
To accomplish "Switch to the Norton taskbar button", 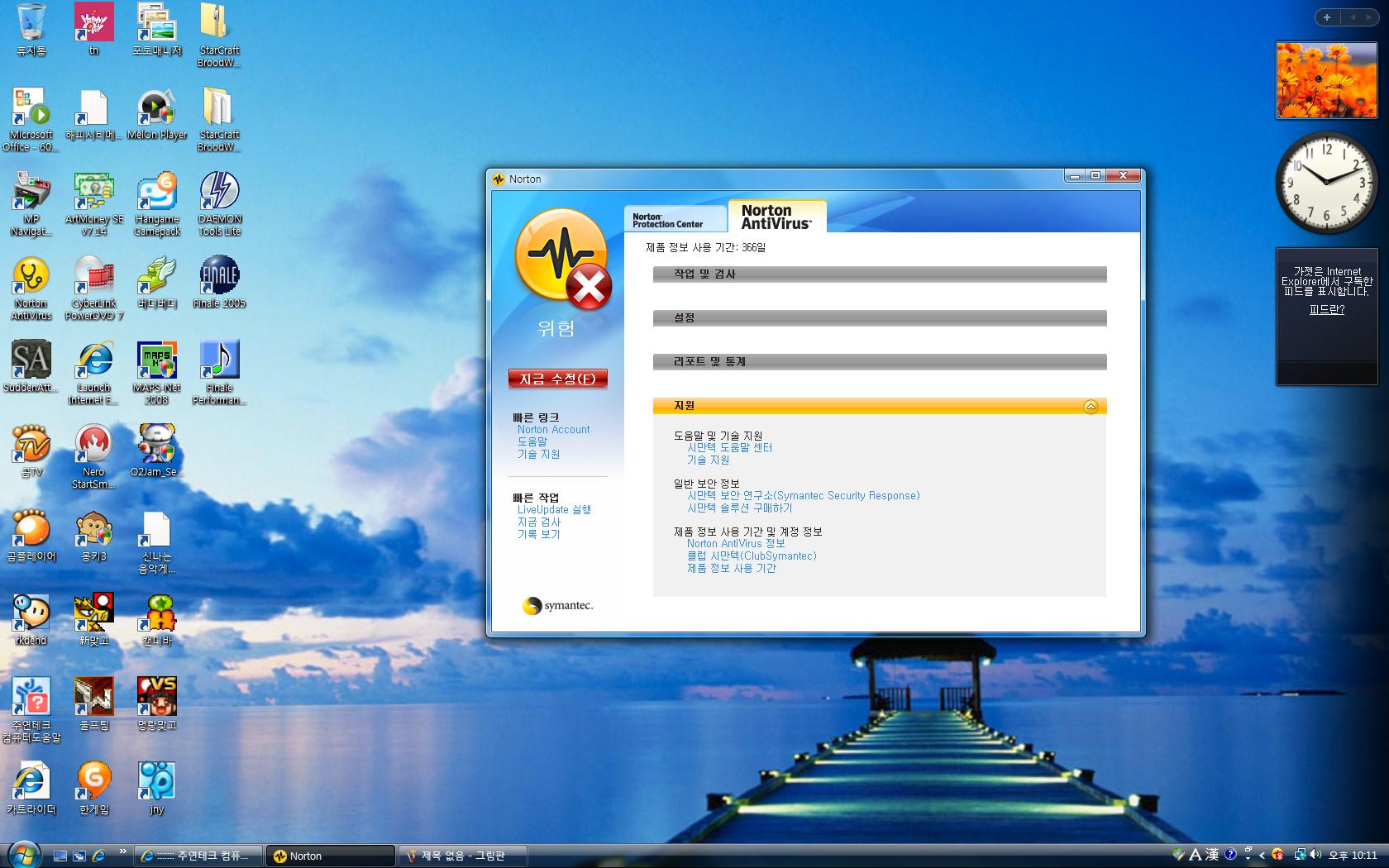I will click(x=331, y=856).
